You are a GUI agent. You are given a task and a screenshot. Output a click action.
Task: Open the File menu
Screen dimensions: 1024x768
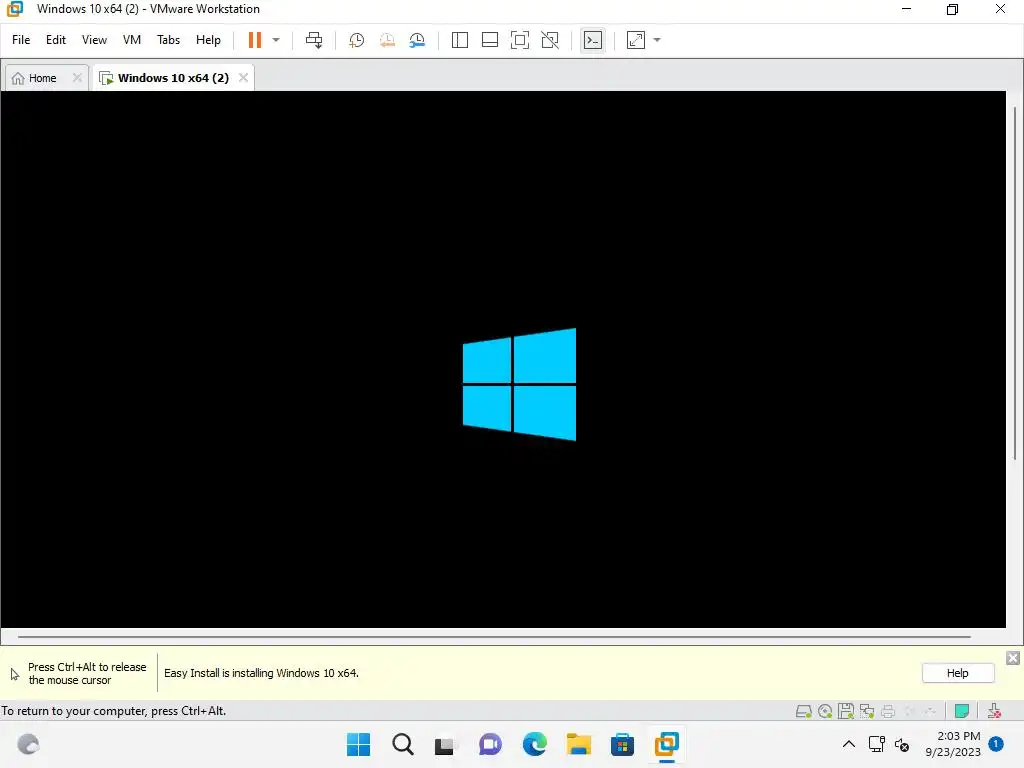click(21, 40)
